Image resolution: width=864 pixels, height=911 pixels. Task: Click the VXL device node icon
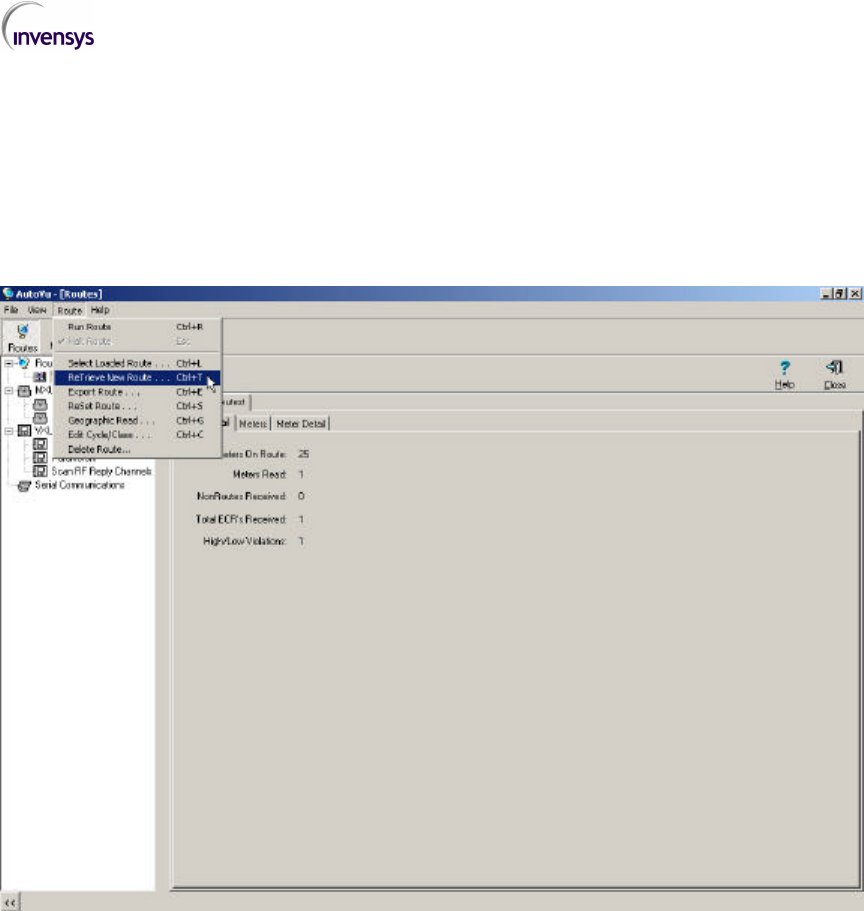24,431
